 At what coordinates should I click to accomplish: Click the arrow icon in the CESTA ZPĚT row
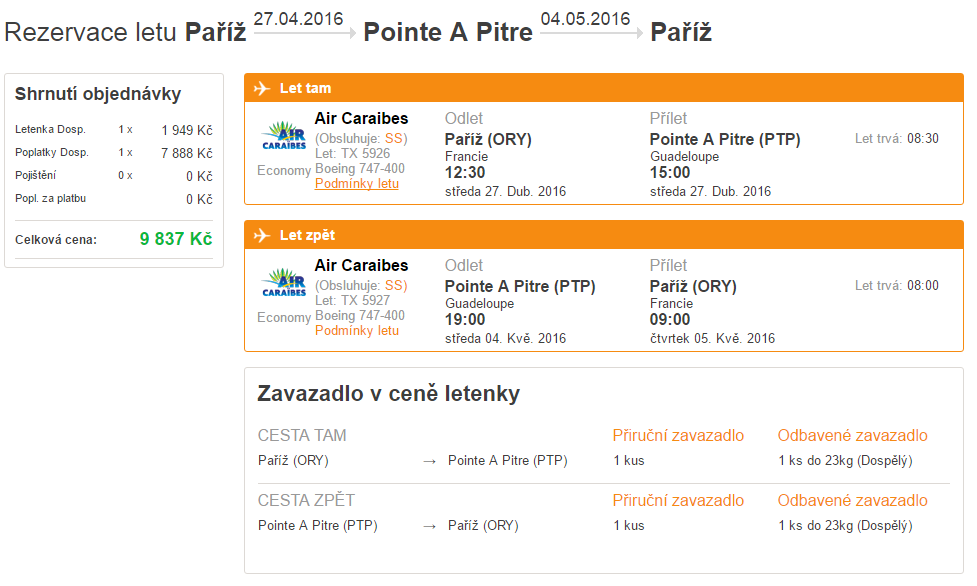click(429, 526)
